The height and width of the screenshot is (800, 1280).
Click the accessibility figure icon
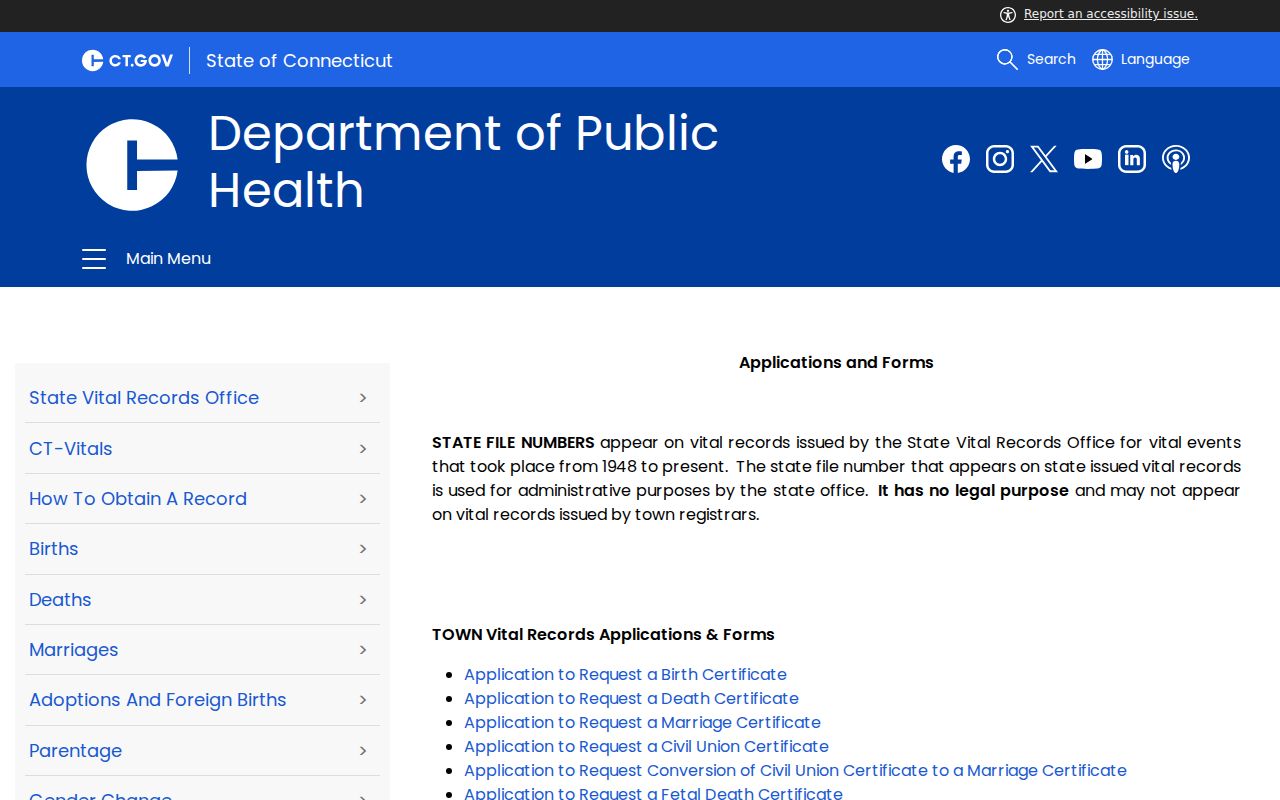click(1008, 14)
